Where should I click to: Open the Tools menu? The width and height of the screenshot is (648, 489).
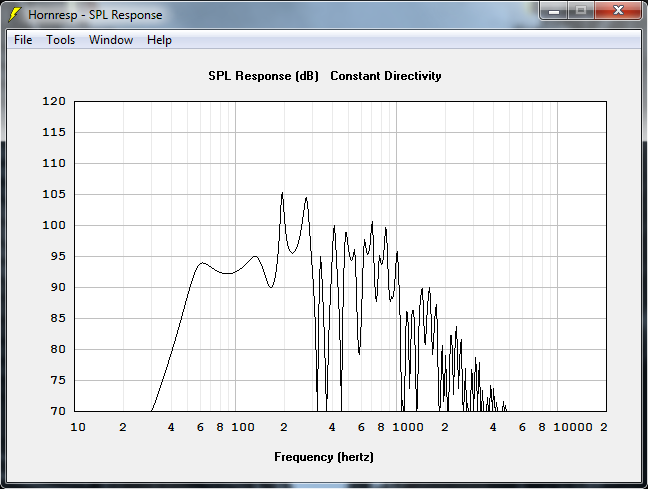pyautogui.click(x=60, y=40)
